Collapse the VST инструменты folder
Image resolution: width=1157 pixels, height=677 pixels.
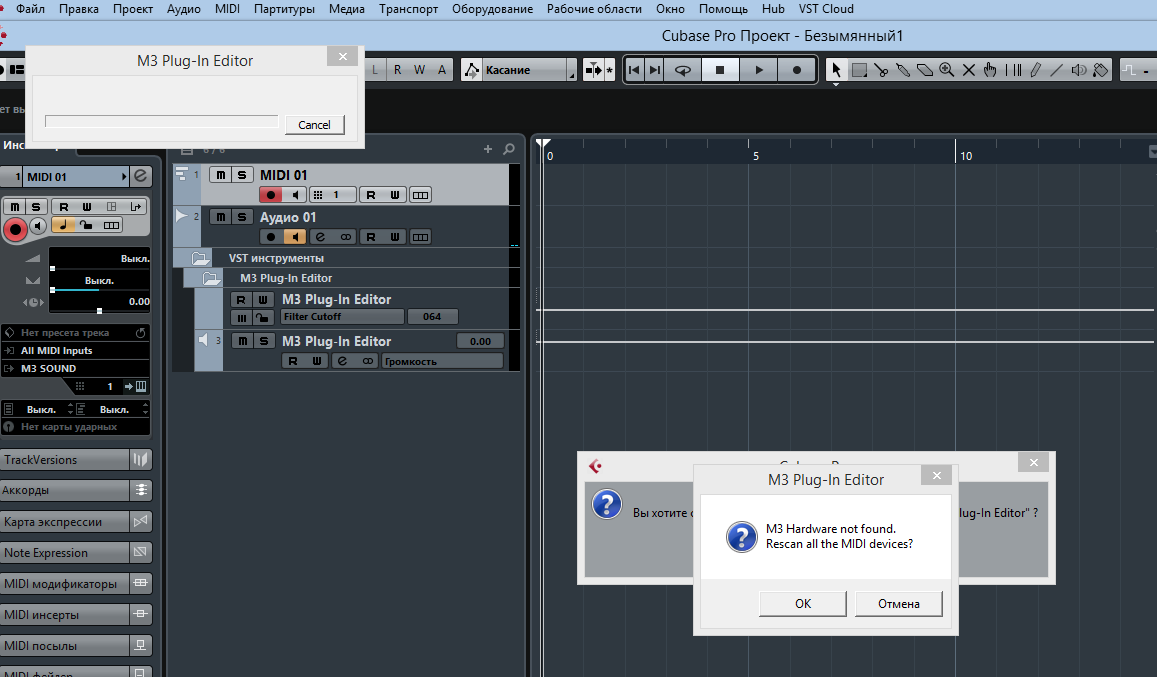(199, 258)
